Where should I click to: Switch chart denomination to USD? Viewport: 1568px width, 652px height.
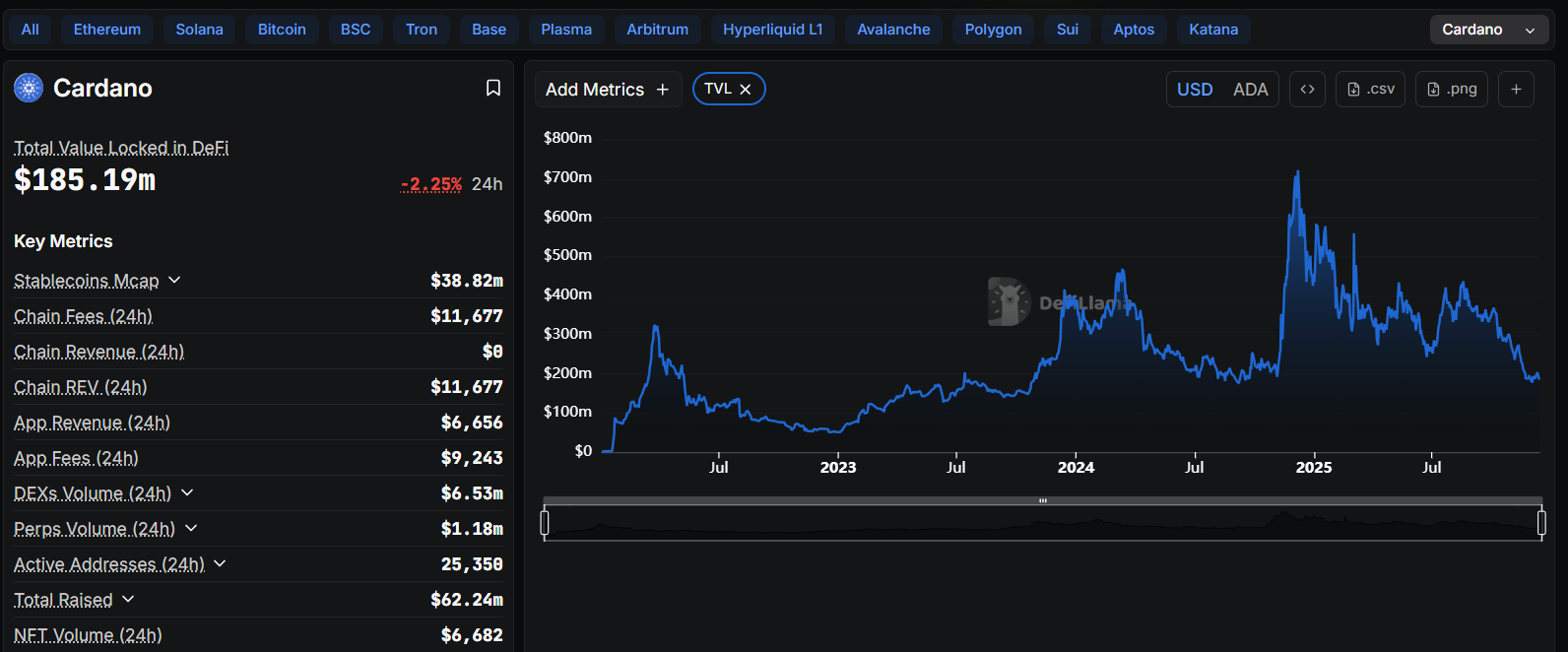tap(1195, 90)
